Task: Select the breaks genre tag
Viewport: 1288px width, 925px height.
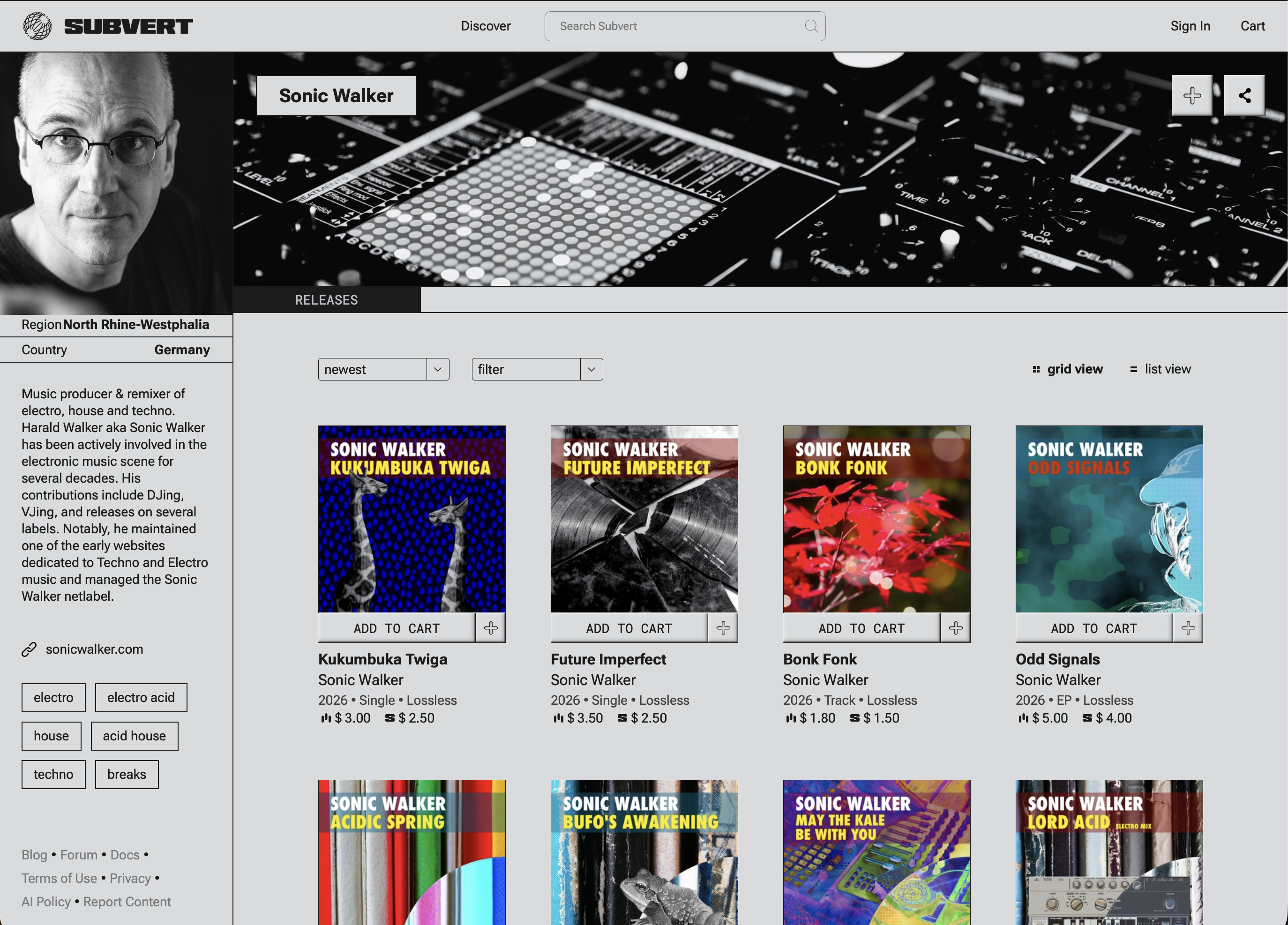Action: [x=127, y=775]
